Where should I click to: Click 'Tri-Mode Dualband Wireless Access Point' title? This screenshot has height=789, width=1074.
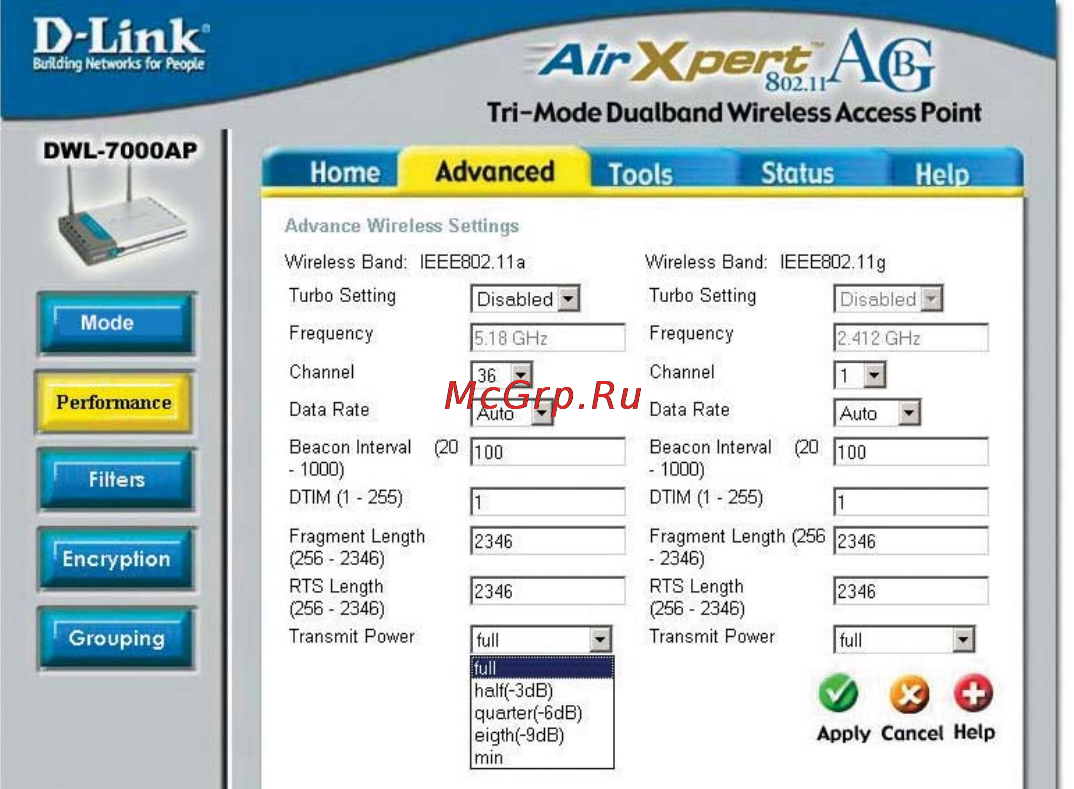(x=734, y=113)
